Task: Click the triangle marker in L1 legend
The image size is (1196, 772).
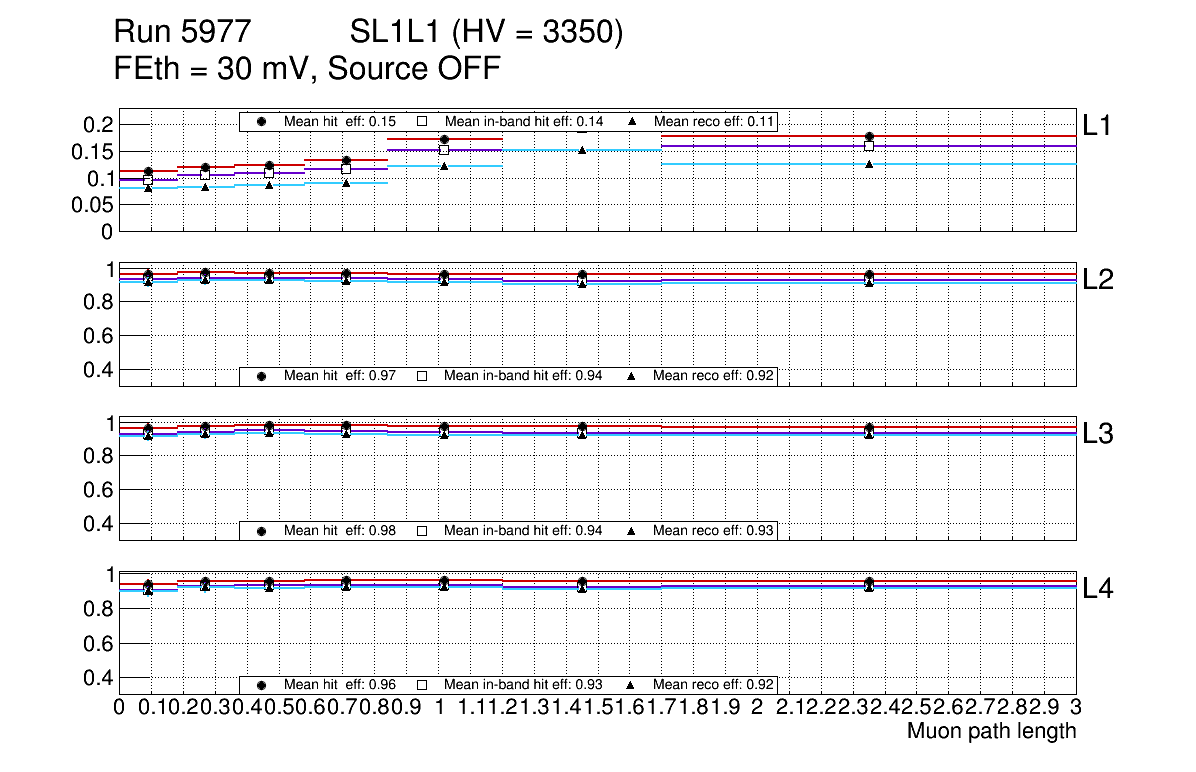Action: (632, 121)
